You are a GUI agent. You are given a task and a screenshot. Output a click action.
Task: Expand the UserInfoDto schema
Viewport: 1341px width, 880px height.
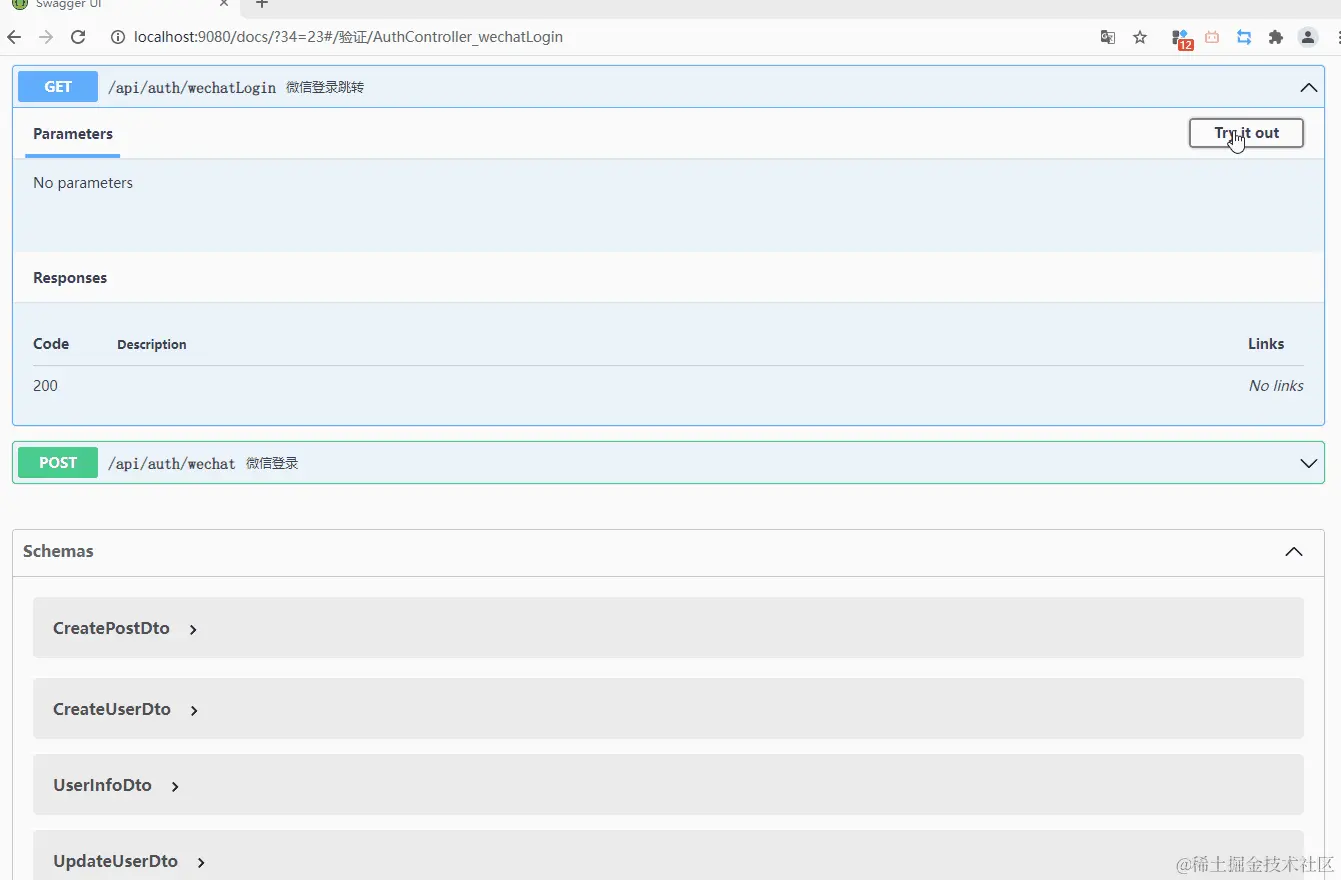point(175,786)
